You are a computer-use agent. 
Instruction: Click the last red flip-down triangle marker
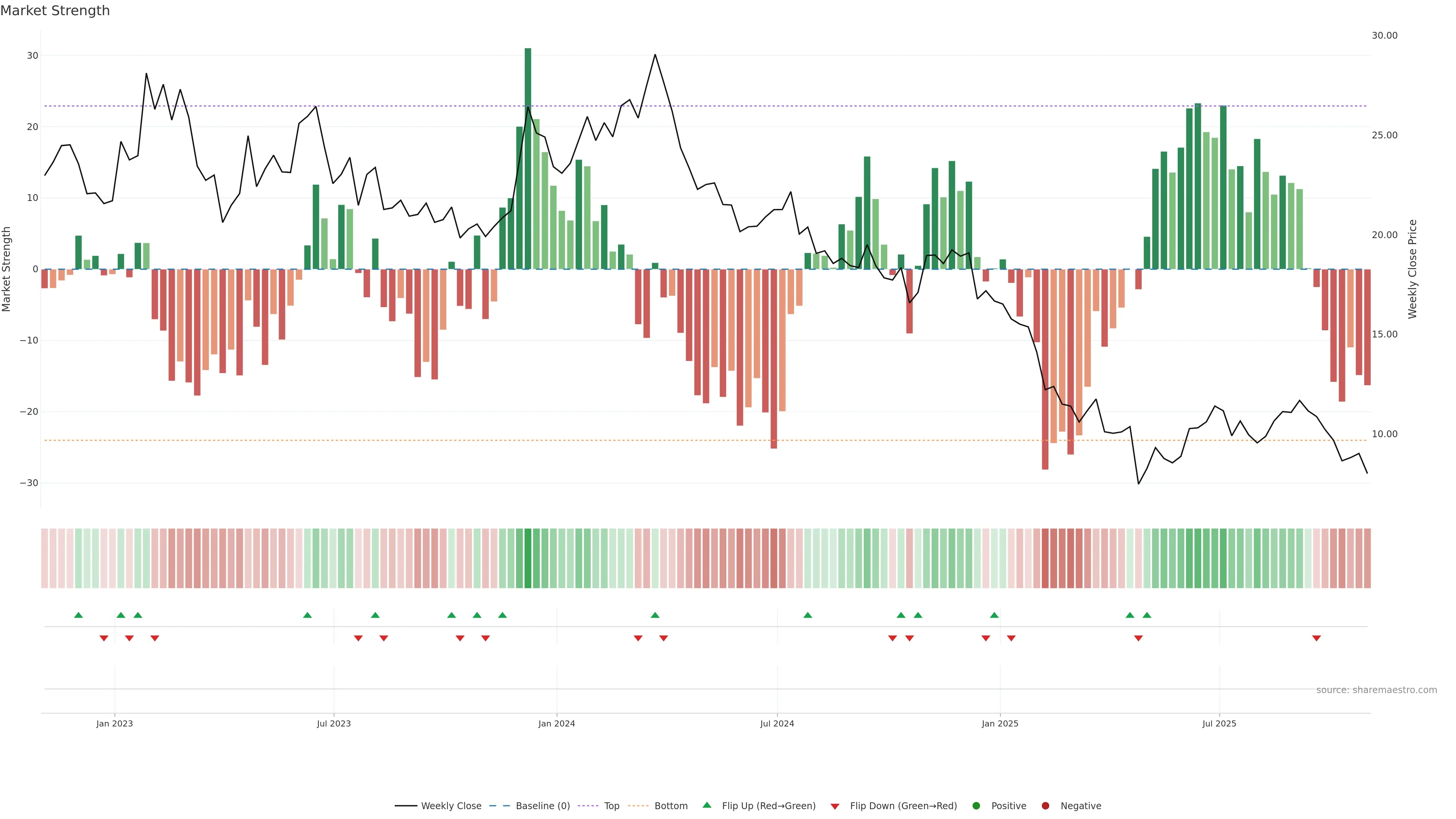1316,638
